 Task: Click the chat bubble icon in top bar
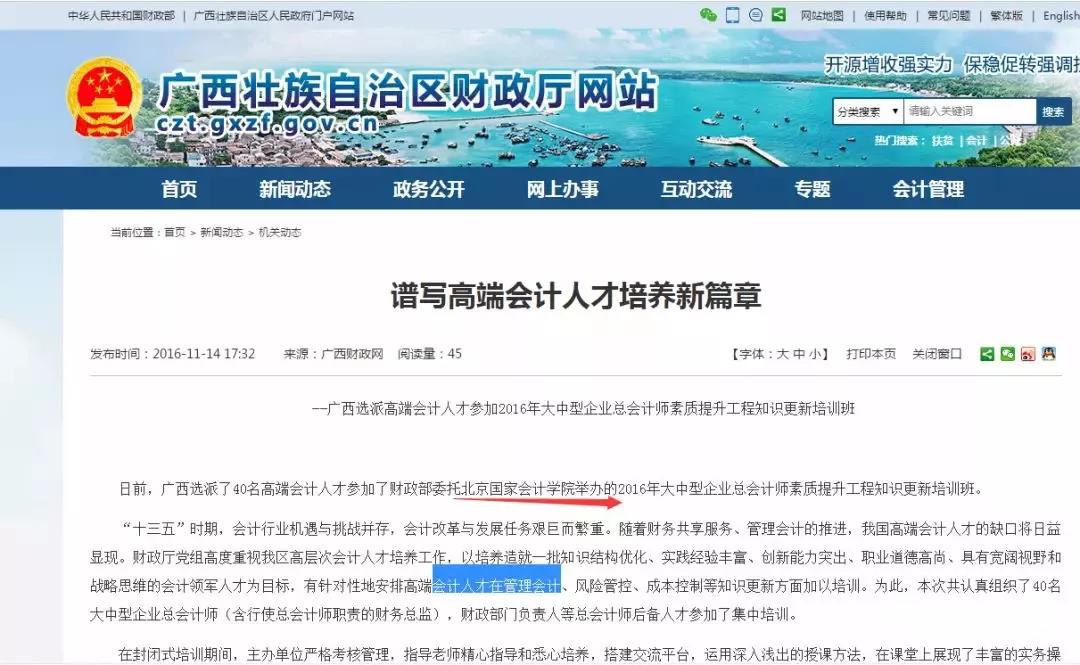[x=756, y=14]
